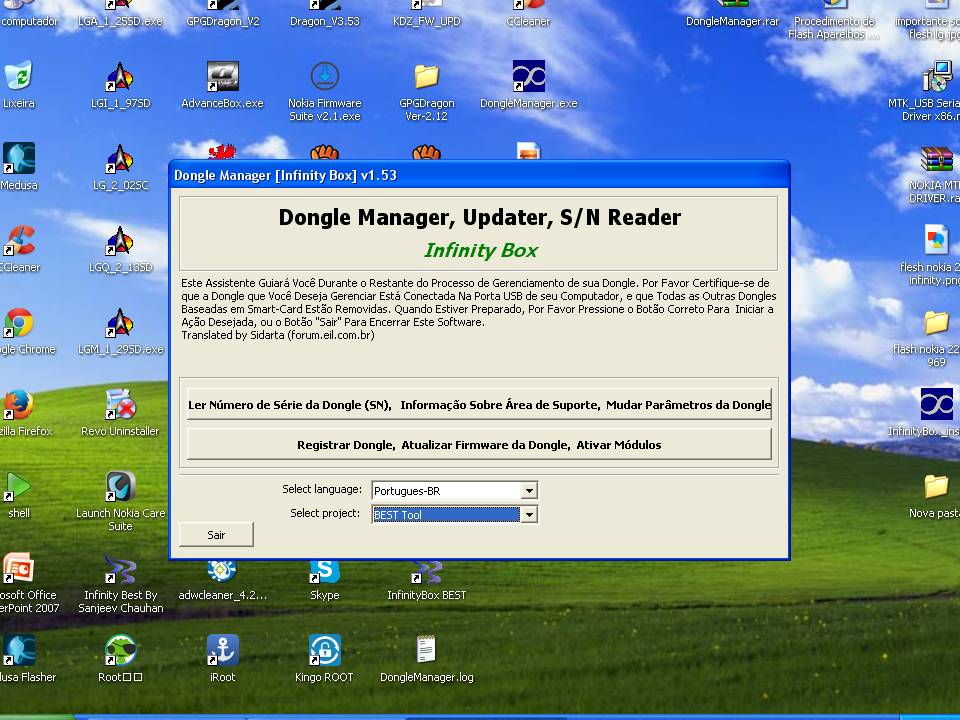
Task: Open DongleManager.log file icon
Action: [426, 650]
